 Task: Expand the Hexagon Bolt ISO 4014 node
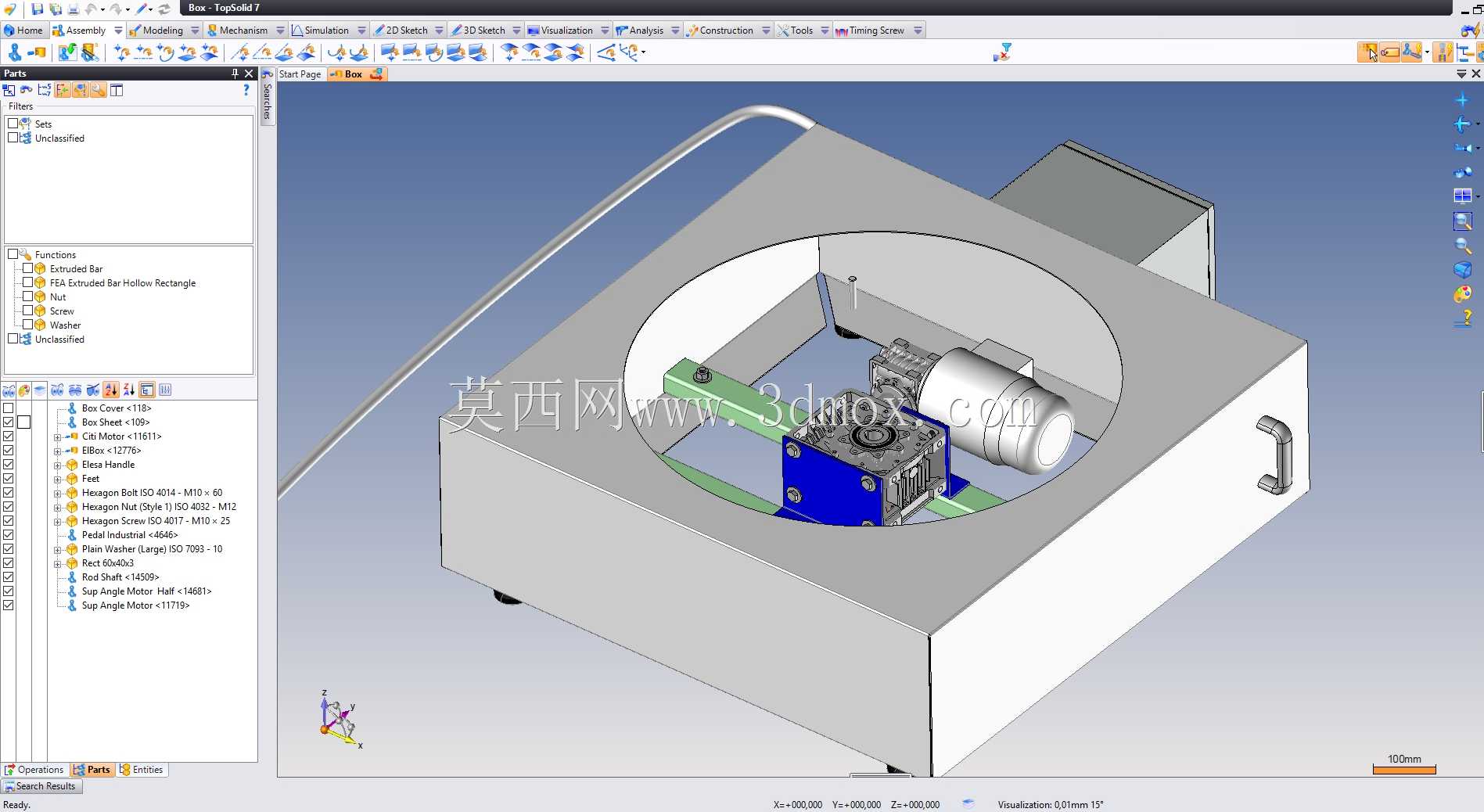tap(57, 494)
